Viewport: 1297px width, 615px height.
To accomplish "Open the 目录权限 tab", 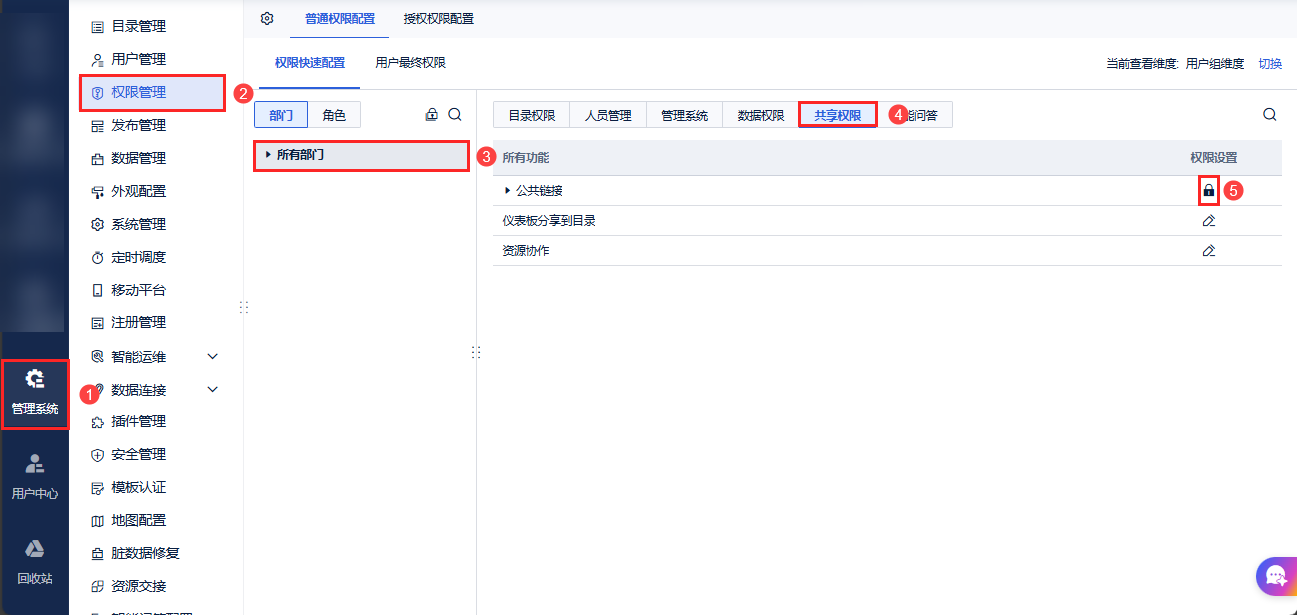I will pos(531,115).
